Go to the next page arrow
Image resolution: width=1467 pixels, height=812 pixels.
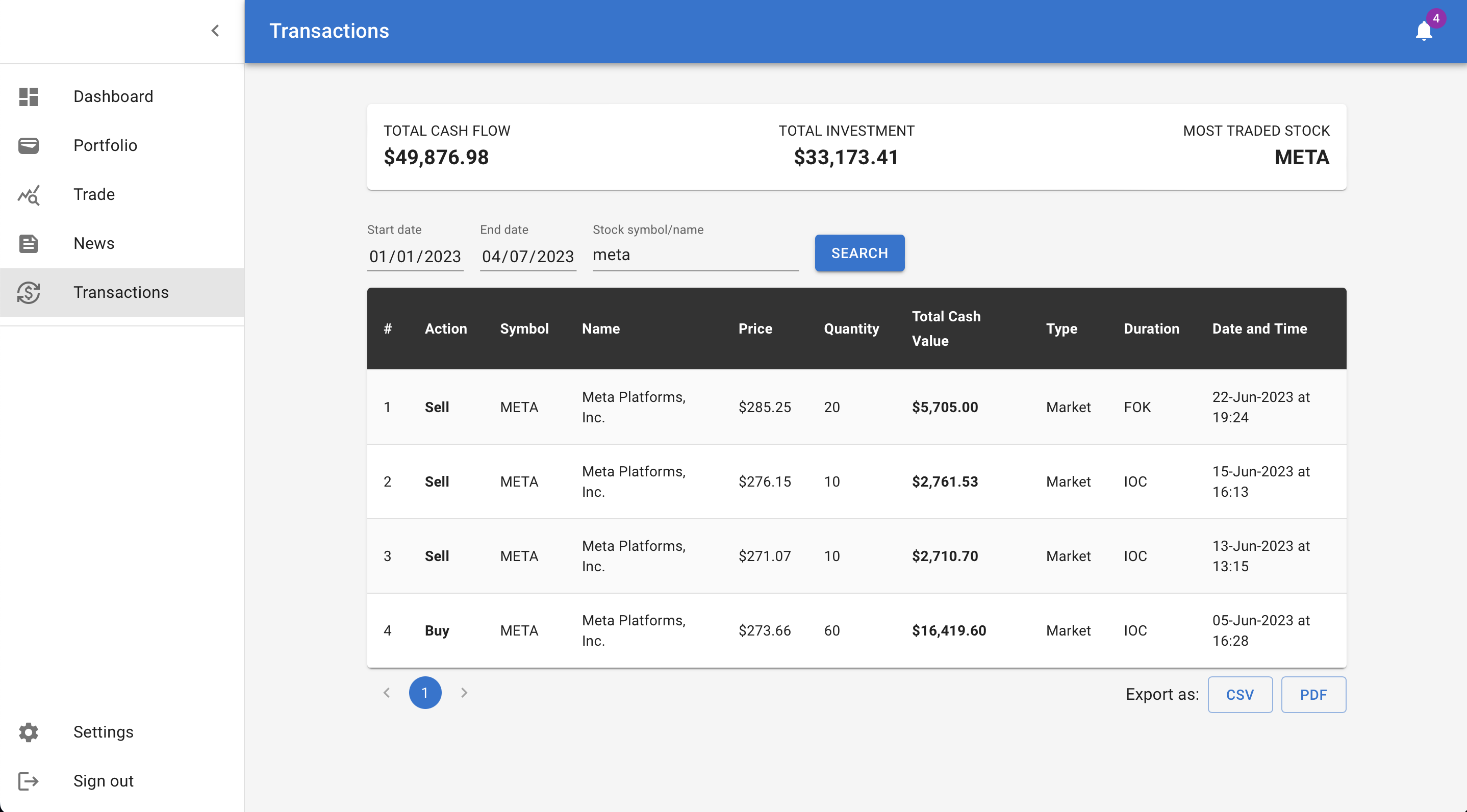(464, 693)
